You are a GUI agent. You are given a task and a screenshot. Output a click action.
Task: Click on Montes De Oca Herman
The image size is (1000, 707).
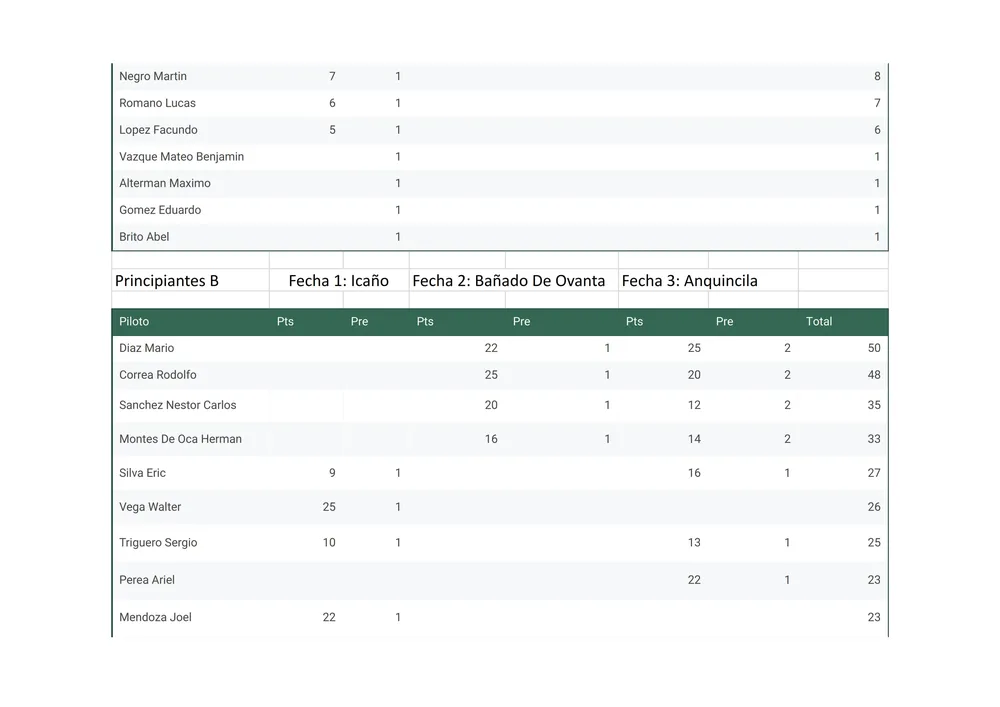tap(180, 439)
